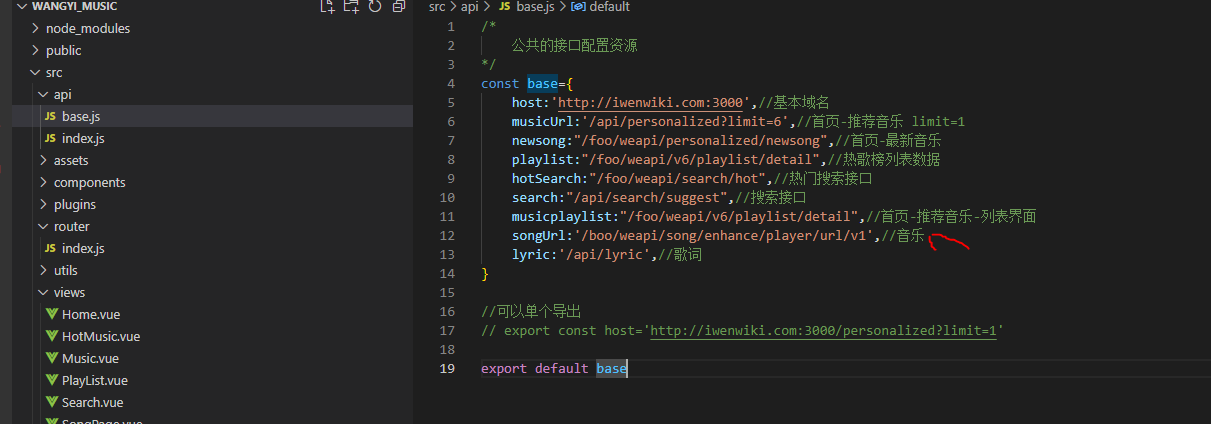Click the export keyword on line 19

point(504,369)
